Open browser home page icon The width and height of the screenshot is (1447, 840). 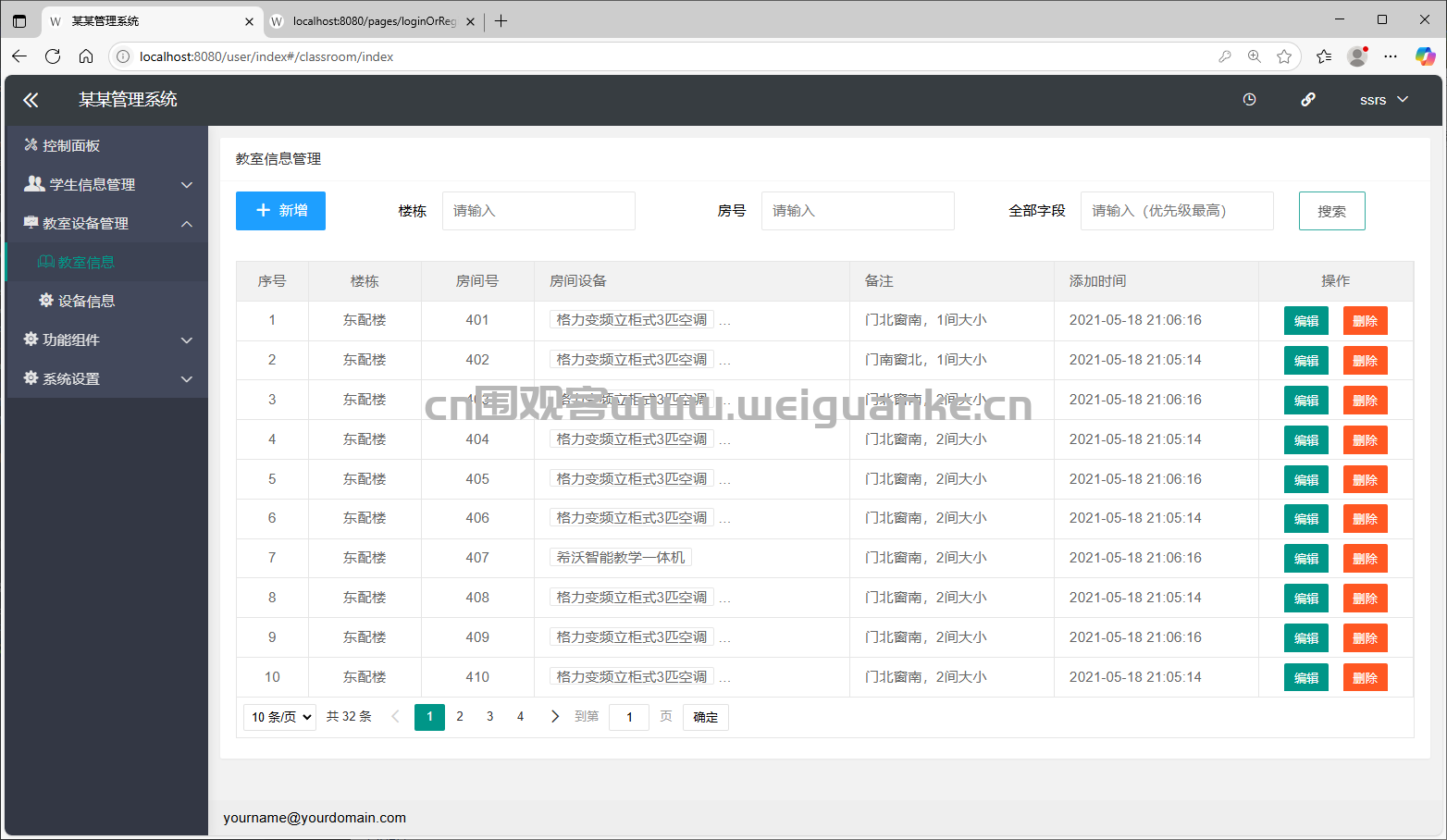[x=86, y=56]
